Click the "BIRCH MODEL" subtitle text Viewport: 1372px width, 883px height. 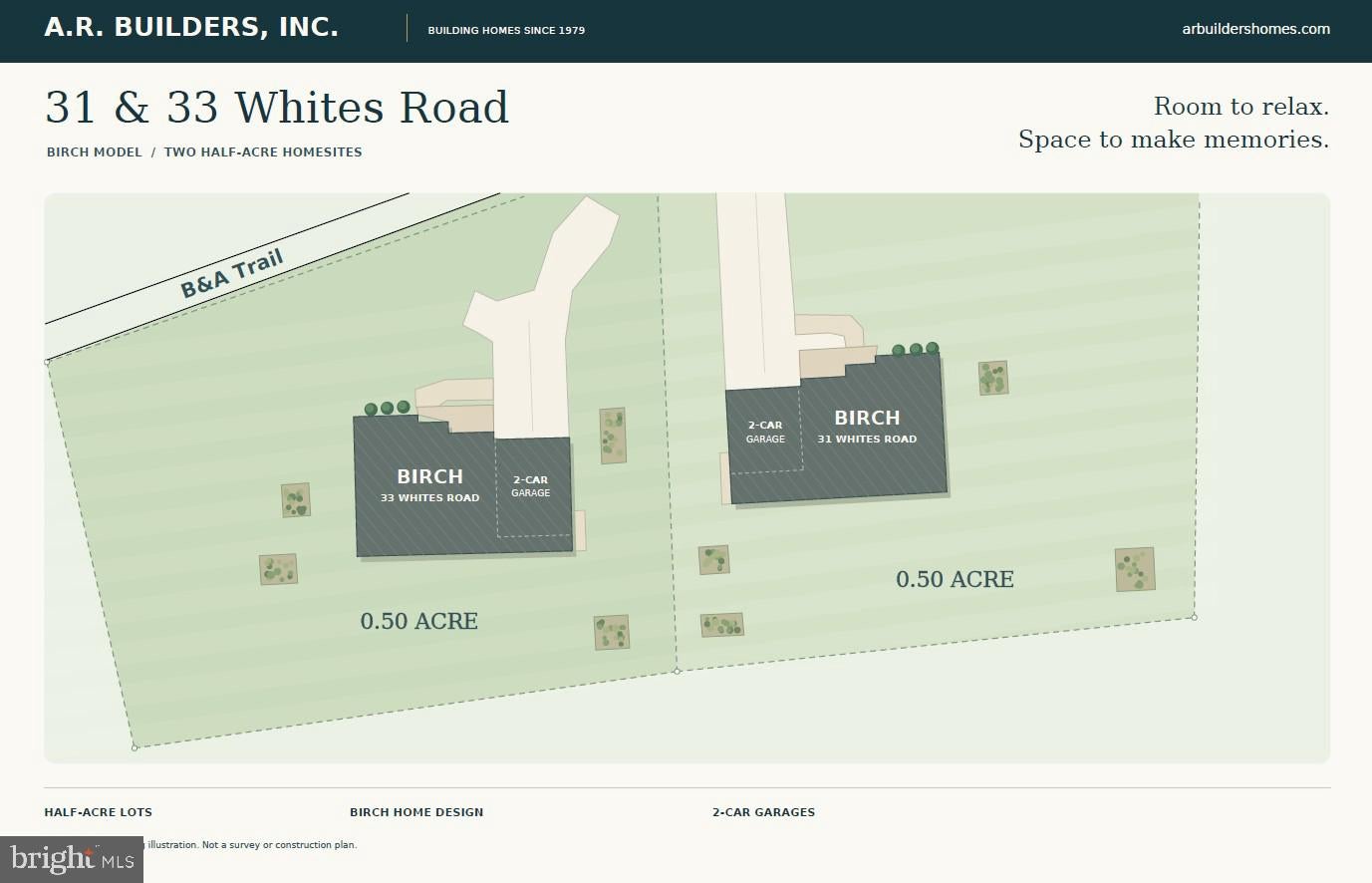tap(95, 152)
